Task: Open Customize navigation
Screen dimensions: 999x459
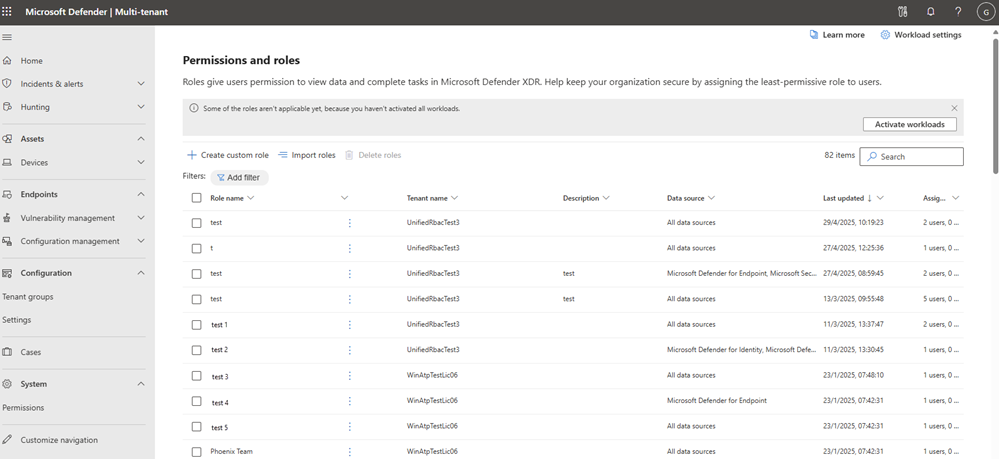Action: (x=59, y=440)
